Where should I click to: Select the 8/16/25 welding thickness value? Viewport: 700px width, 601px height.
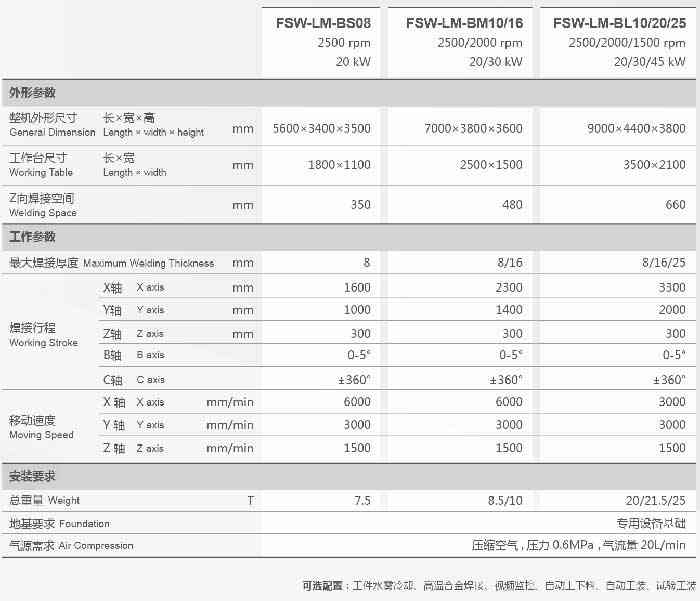point(663,263)
